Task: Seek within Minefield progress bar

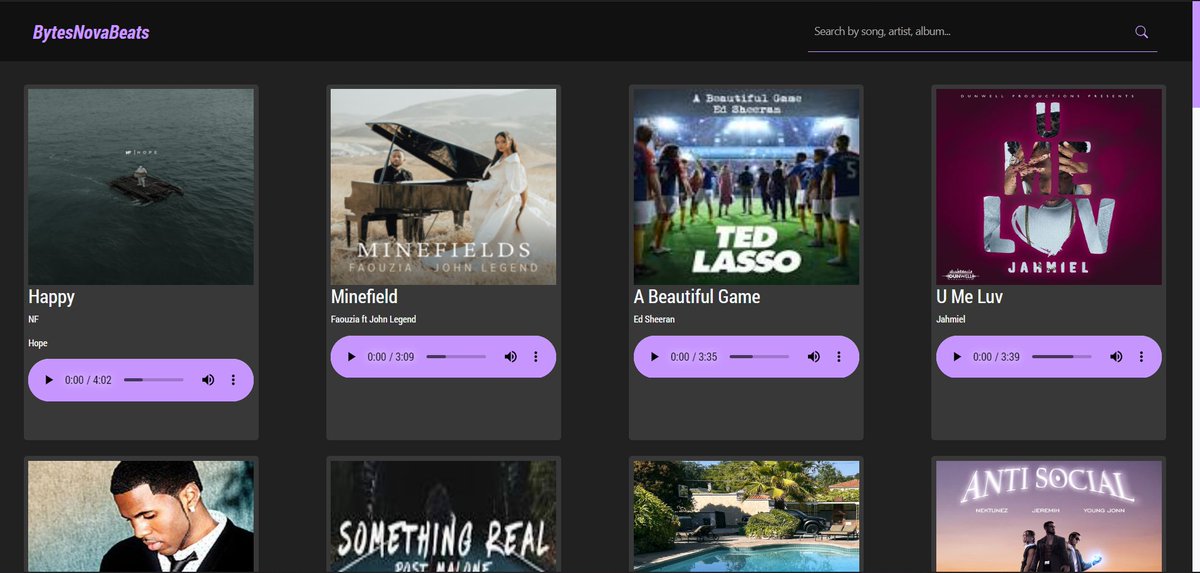Action: point(457,357)
